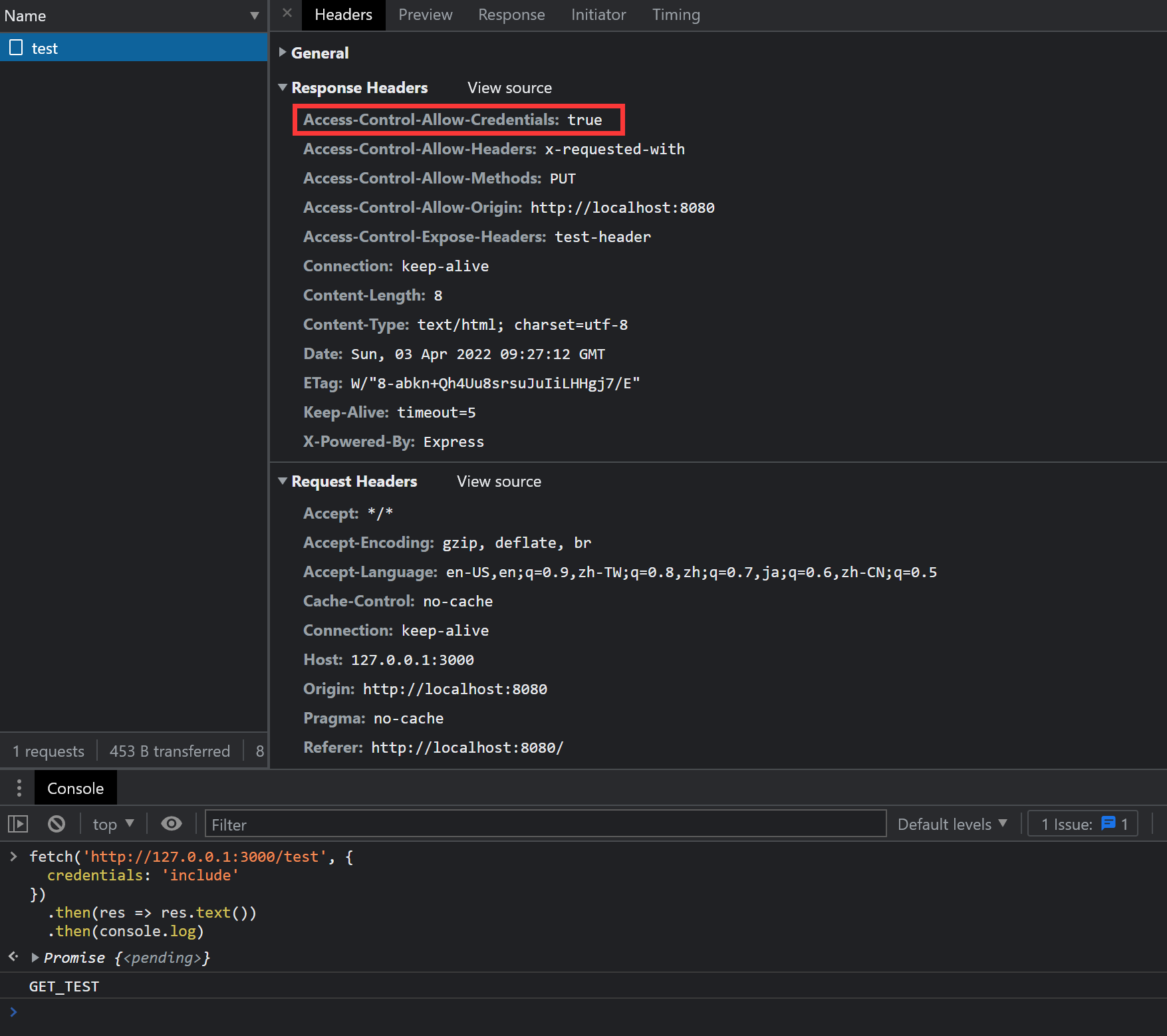Focus the console Filter input field
Viewport: 1167px width, 1036px height.
545,825
